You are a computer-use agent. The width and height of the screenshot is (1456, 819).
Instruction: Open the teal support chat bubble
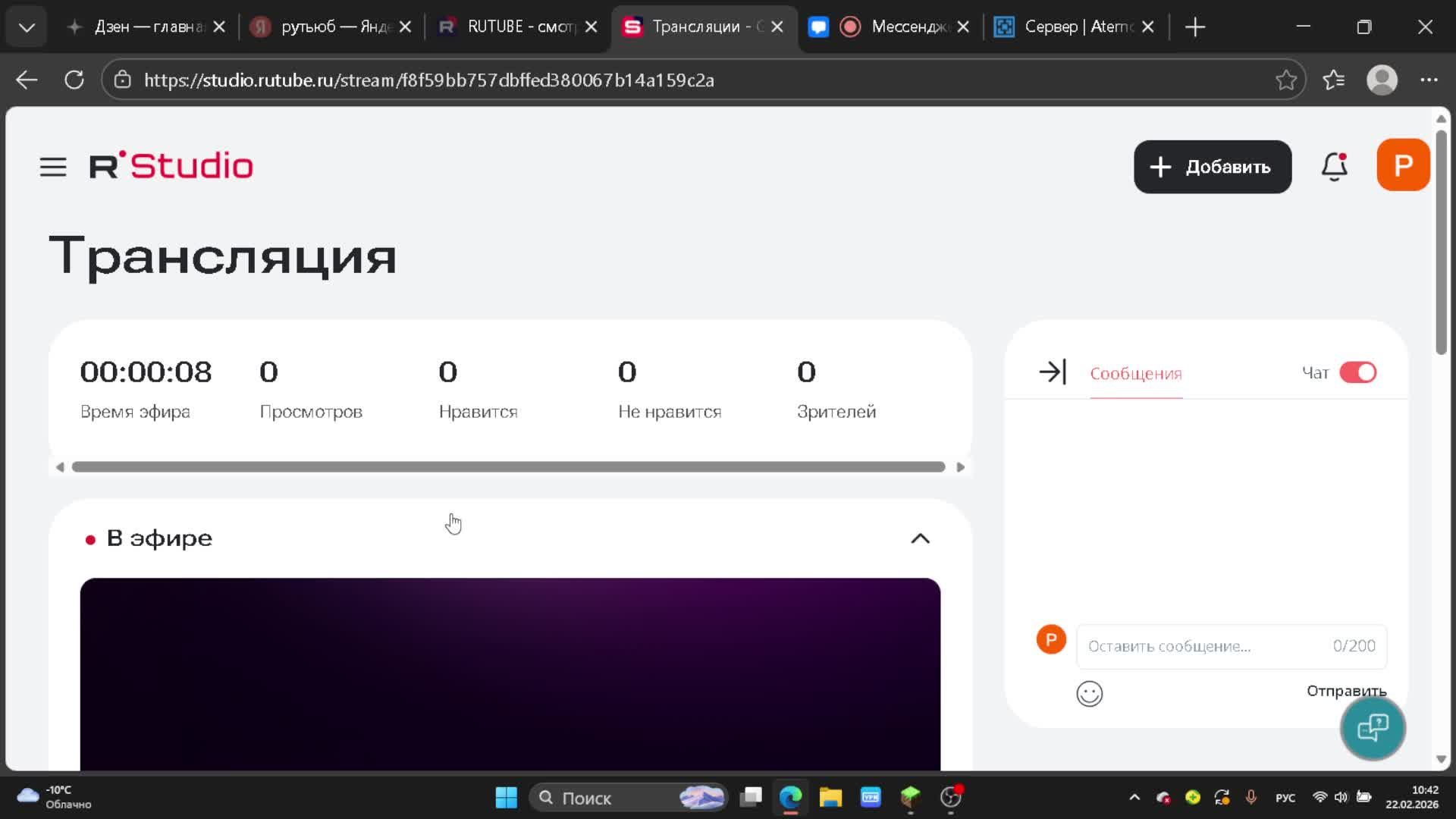click(x=1372, y=728)
